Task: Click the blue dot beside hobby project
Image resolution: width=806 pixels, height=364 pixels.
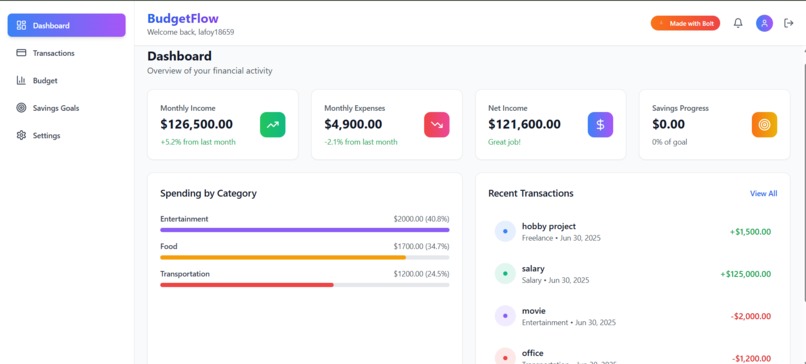Action: click(x=505, y=231)
